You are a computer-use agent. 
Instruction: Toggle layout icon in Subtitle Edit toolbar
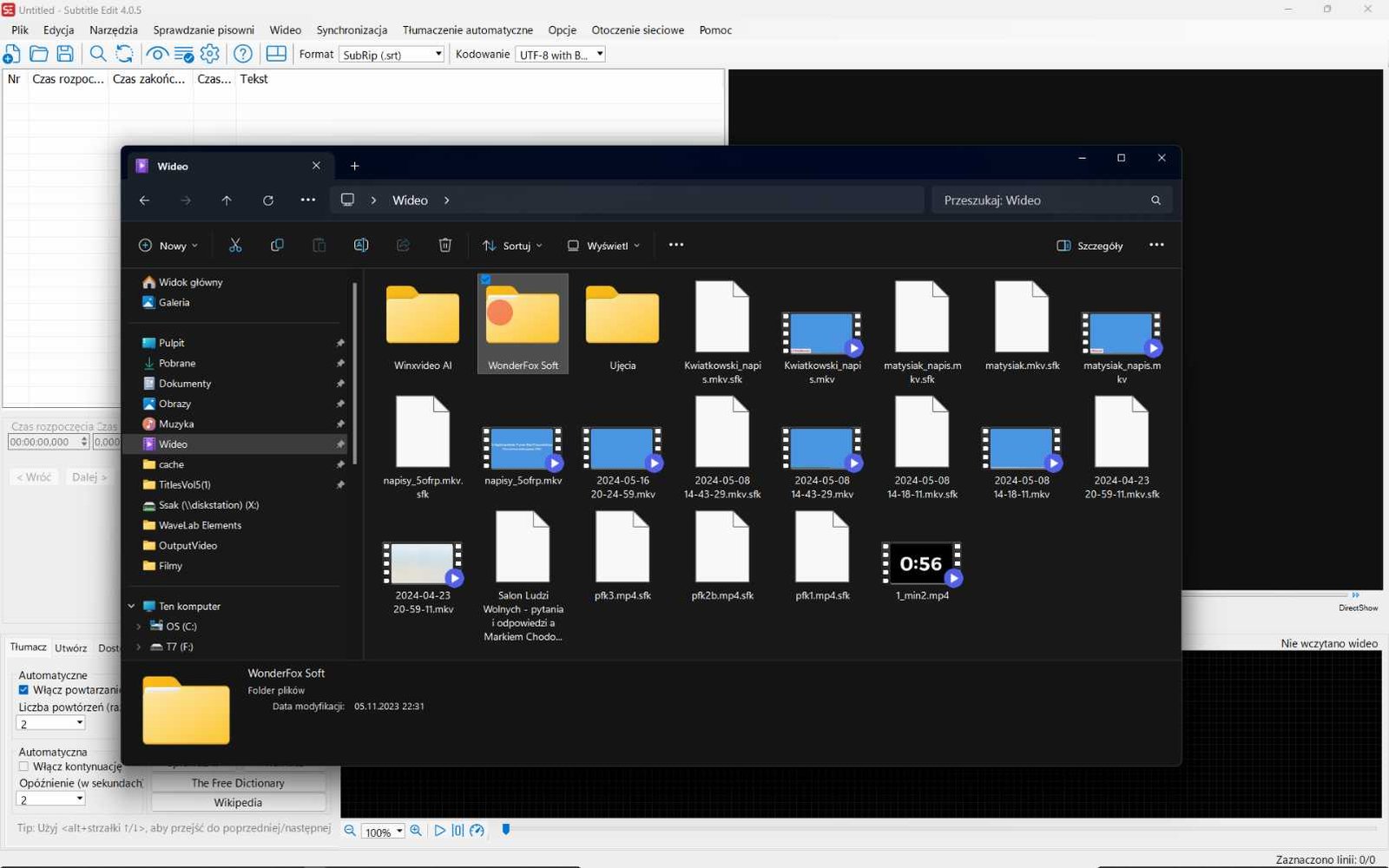click(x=276, y=54)
